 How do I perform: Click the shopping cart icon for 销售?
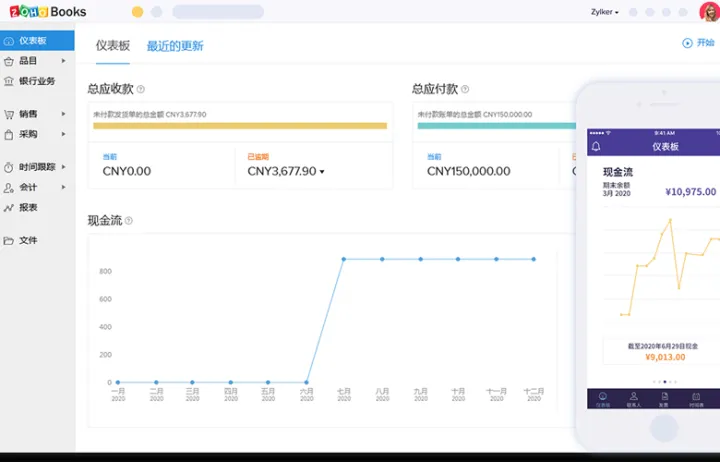click(9, 114)
